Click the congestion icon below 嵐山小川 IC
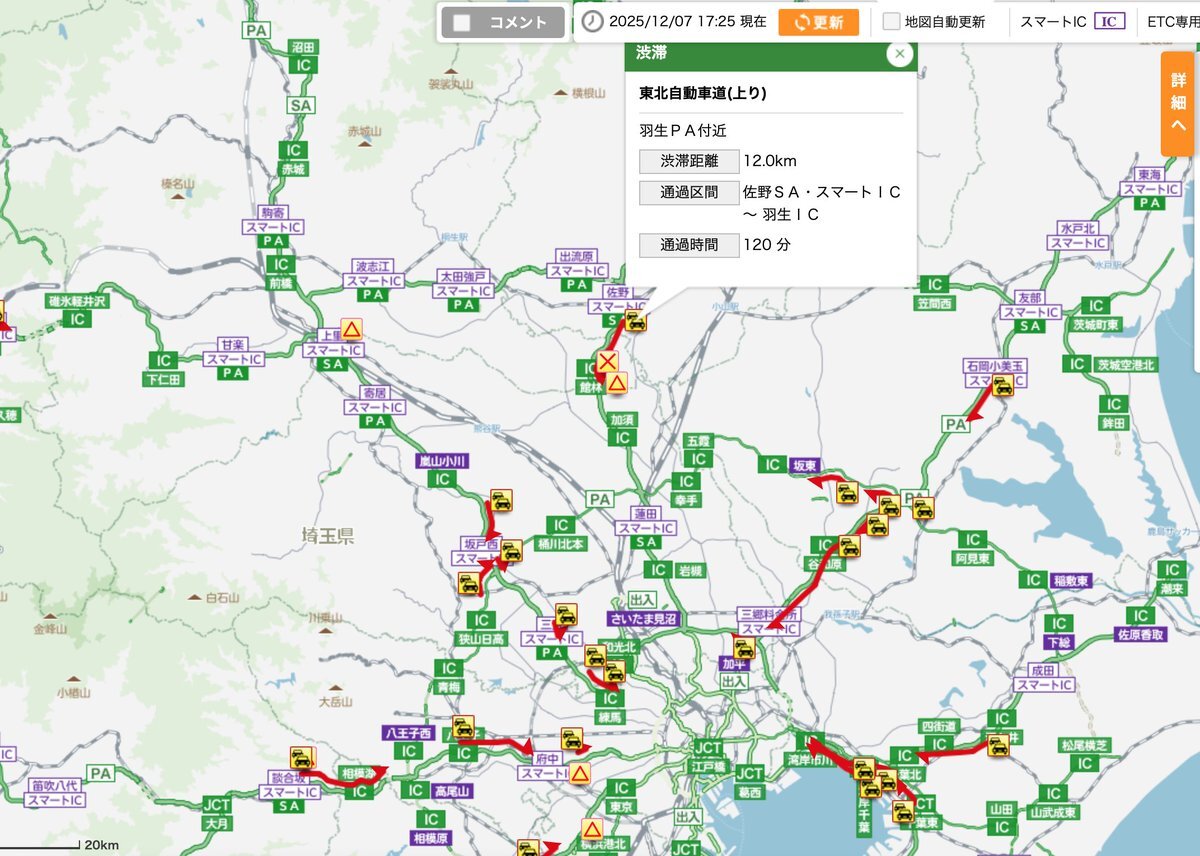The width and height of the screenshot is (1200, 856). click(x=501, y=500)
